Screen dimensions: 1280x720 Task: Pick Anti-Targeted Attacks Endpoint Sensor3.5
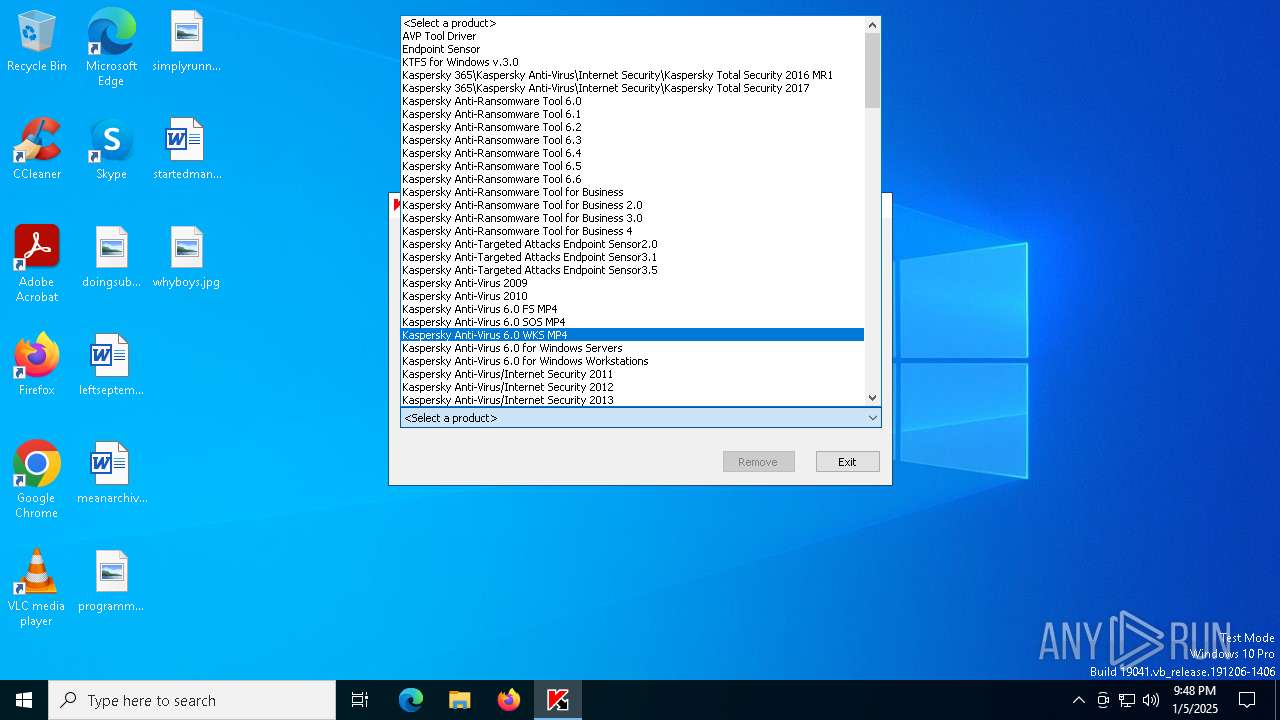(632, 270)
